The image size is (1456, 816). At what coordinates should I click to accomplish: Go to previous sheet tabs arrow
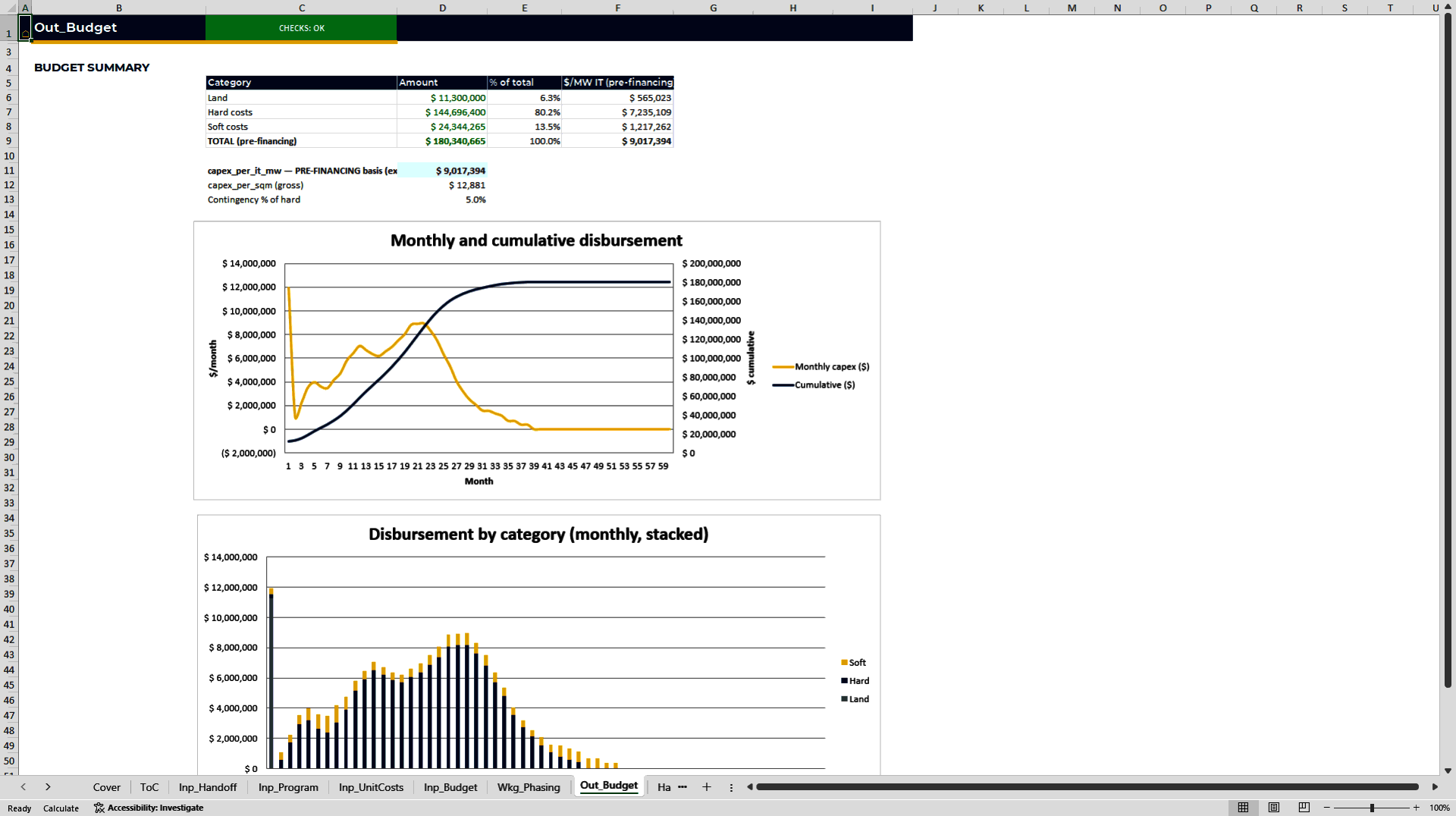pyautogui.click(x=24, y=787)
